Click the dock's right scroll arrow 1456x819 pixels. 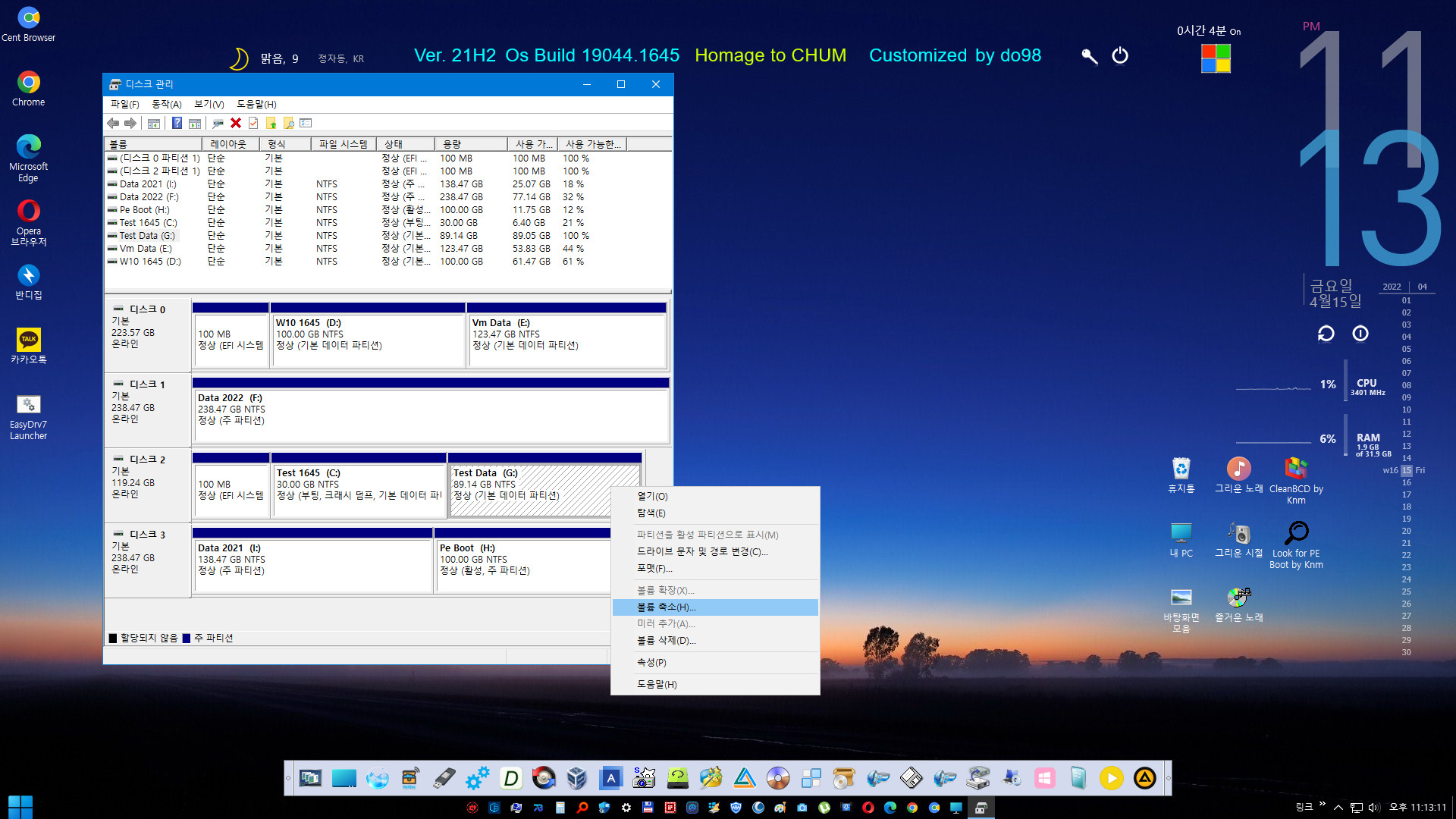[x=1168, y=778]
